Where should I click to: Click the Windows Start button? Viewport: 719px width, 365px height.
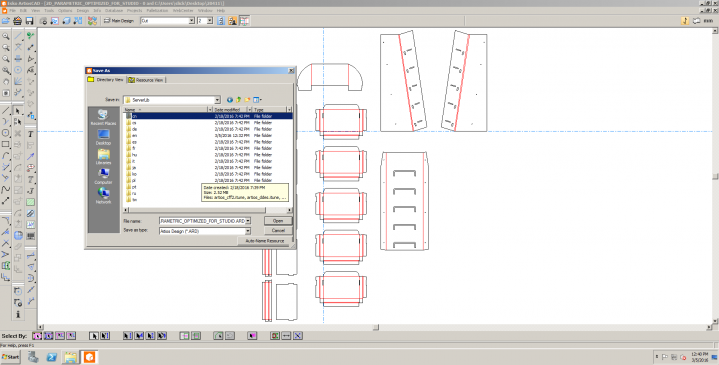pos(11,357)
